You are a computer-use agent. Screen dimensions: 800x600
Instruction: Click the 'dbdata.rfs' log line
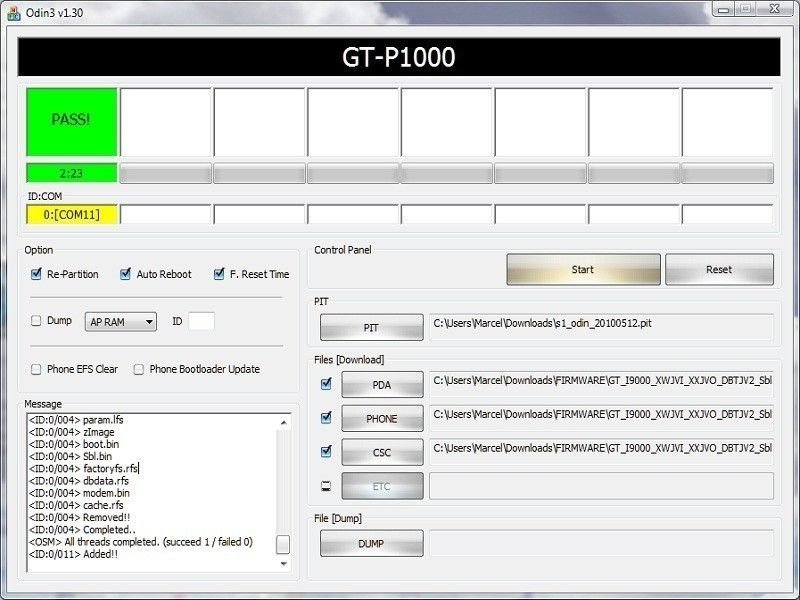(79, 481)
